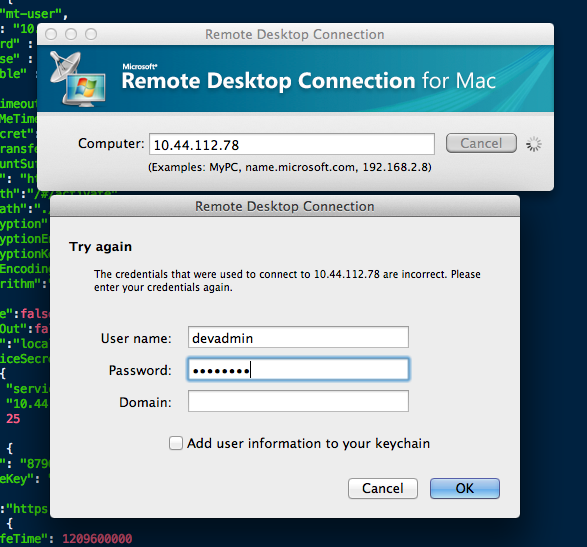Focus the Password input field
The image size is (587, 547).
point(298,370)
